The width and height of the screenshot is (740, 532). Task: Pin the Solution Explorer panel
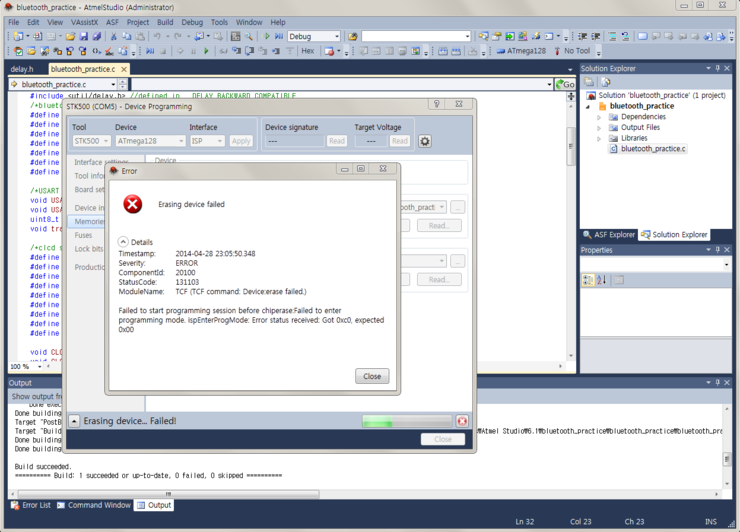tap(717, 68)
